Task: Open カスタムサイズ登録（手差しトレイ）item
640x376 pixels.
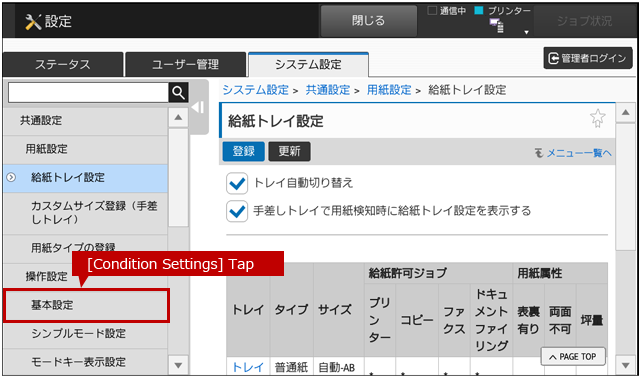Action: tap(85, 213)
